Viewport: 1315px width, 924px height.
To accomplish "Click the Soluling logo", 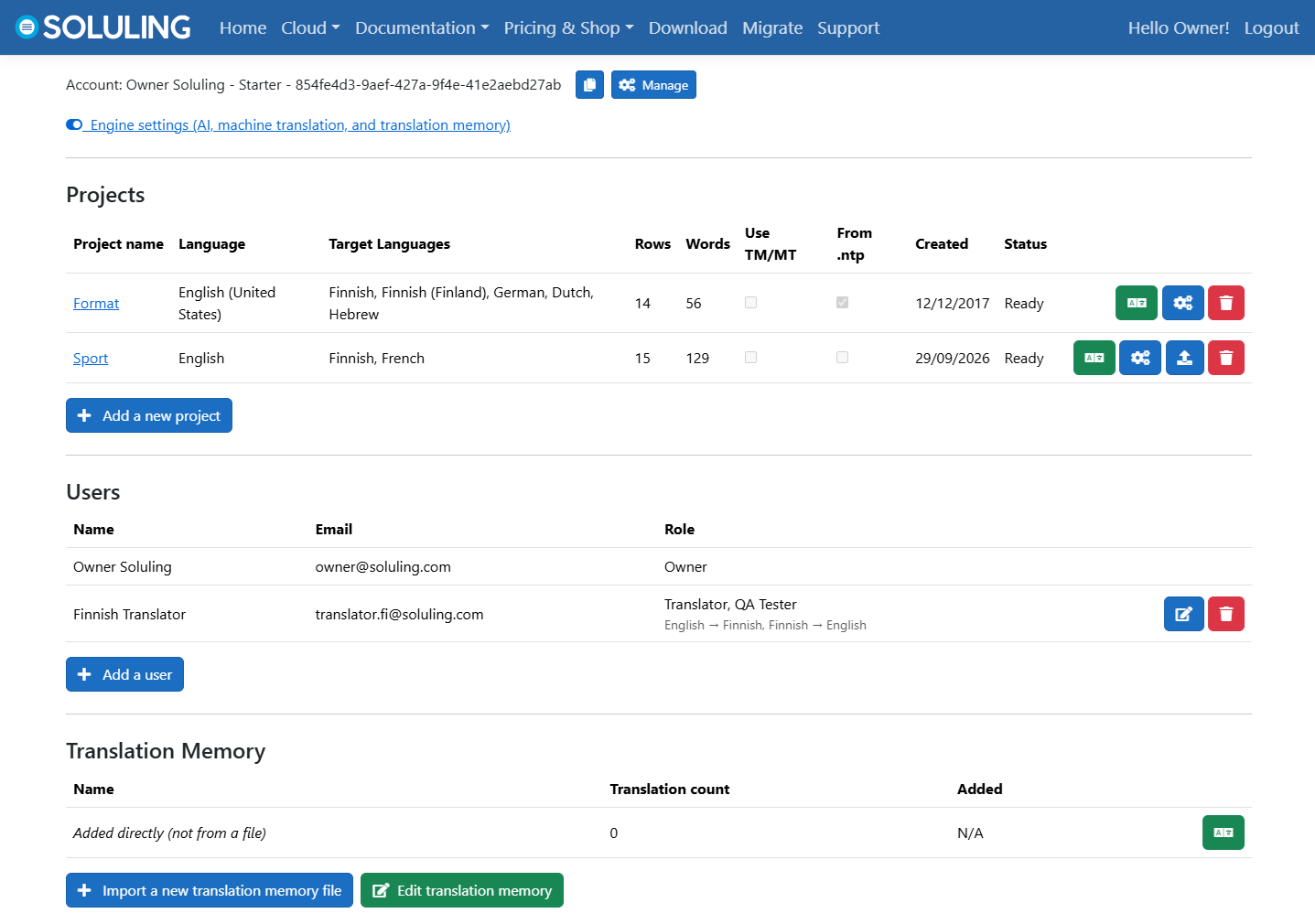I will point(103,27).
